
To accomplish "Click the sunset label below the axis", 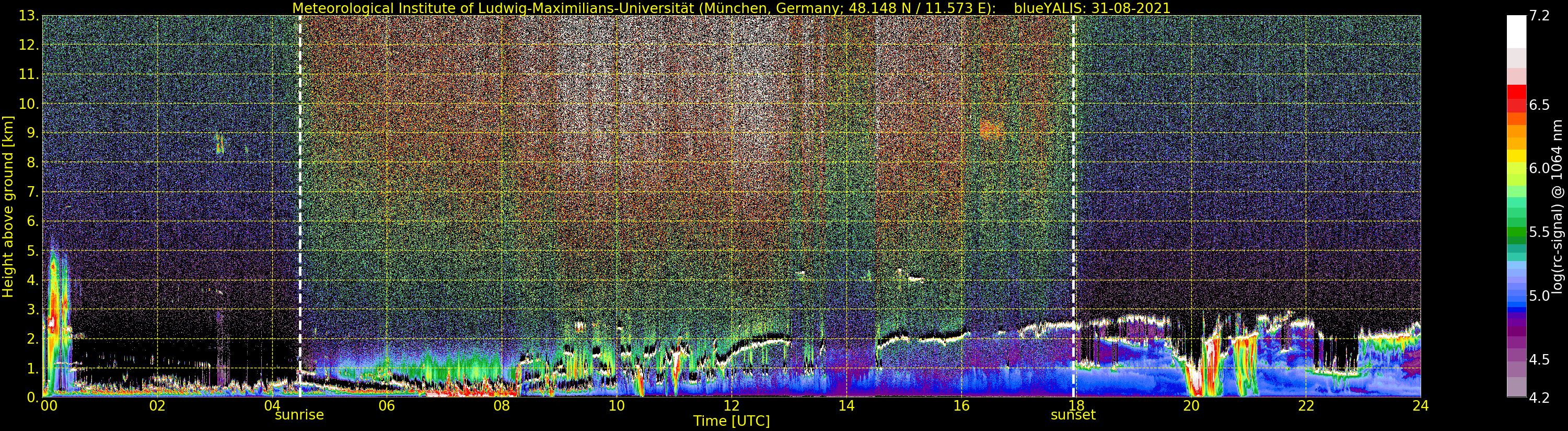I will pyautogui.click(x=1073, y=415).
